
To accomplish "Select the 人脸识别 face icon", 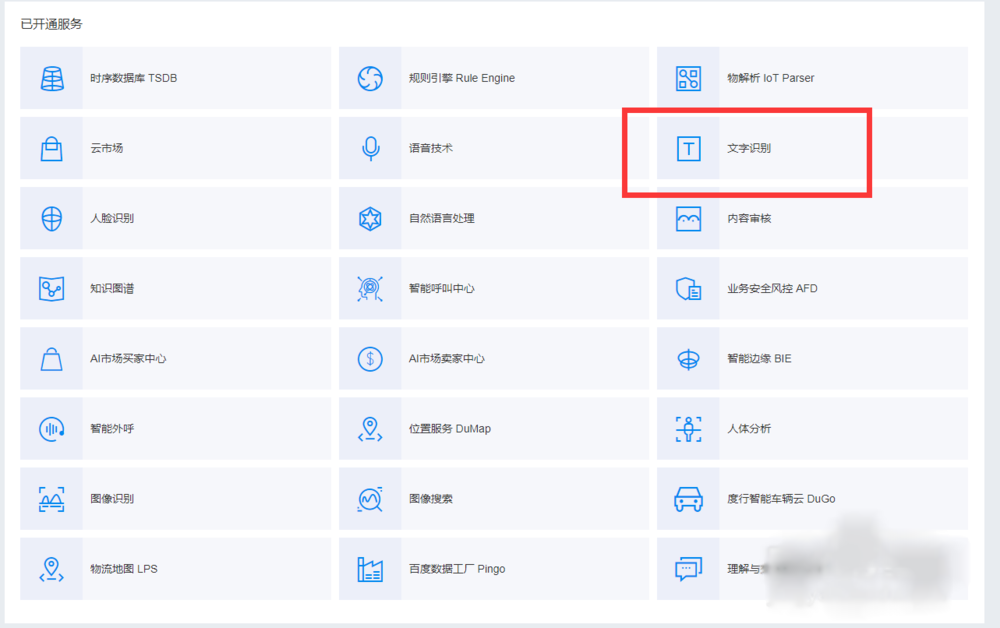I will point(51,218).
